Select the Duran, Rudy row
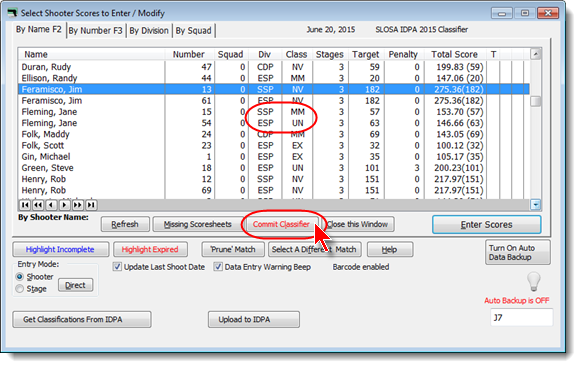This screenshot has height=368, width=581. tap(274, 67)
